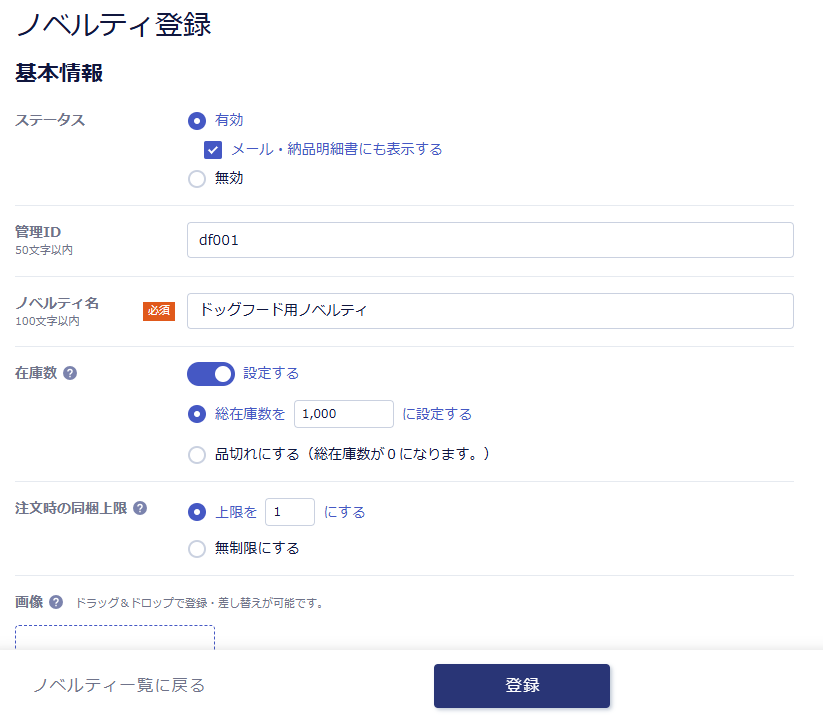This screenshot has width=823, height=715.
Task: Select the 総在庫数を radio button
Action: click(197, 414)
